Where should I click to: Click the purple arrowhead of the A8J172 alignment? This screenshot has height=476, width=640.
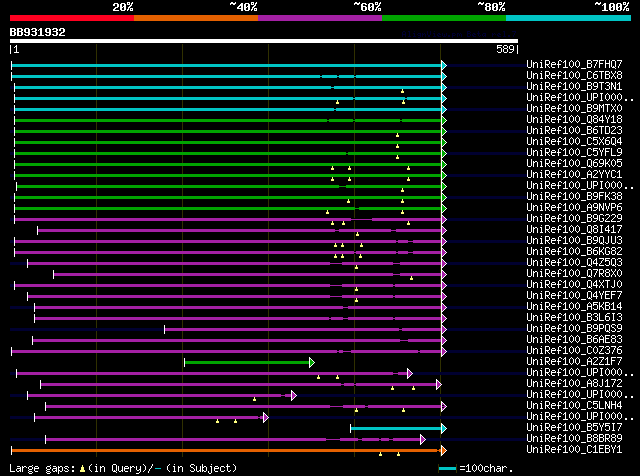point(439,385)
